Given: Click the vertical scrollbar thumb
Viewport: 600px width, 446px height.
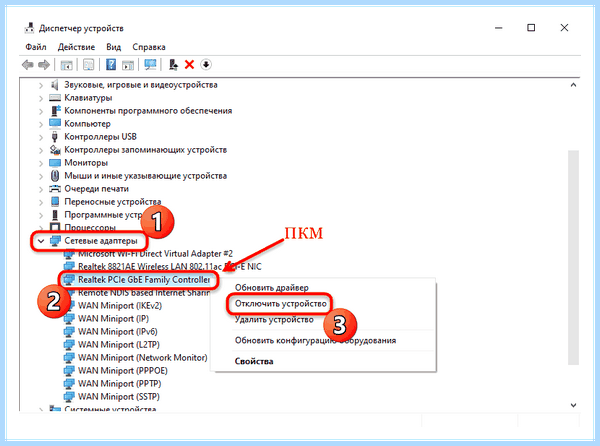Looking at the screenshot, I should click(x=573, y=257).
